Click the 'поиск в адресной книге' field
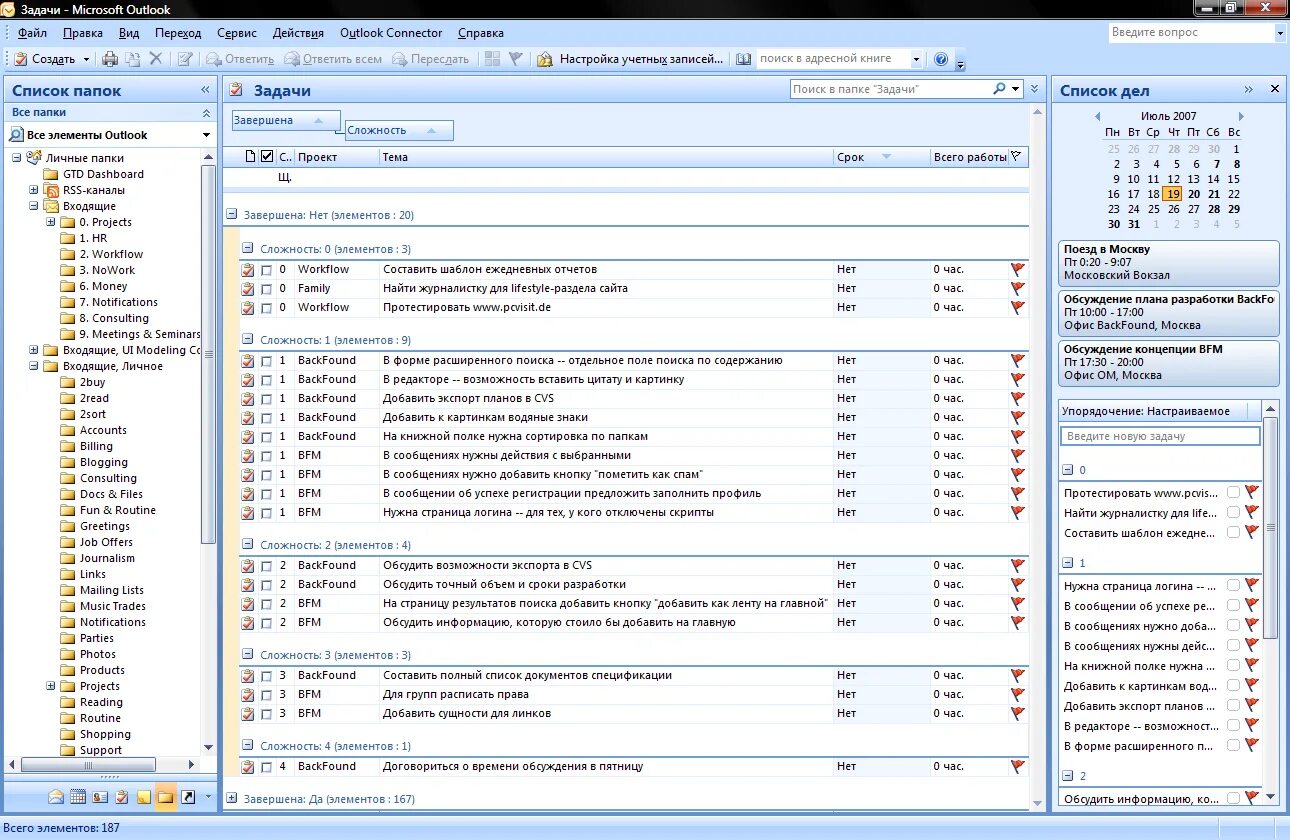 [832, 59]
